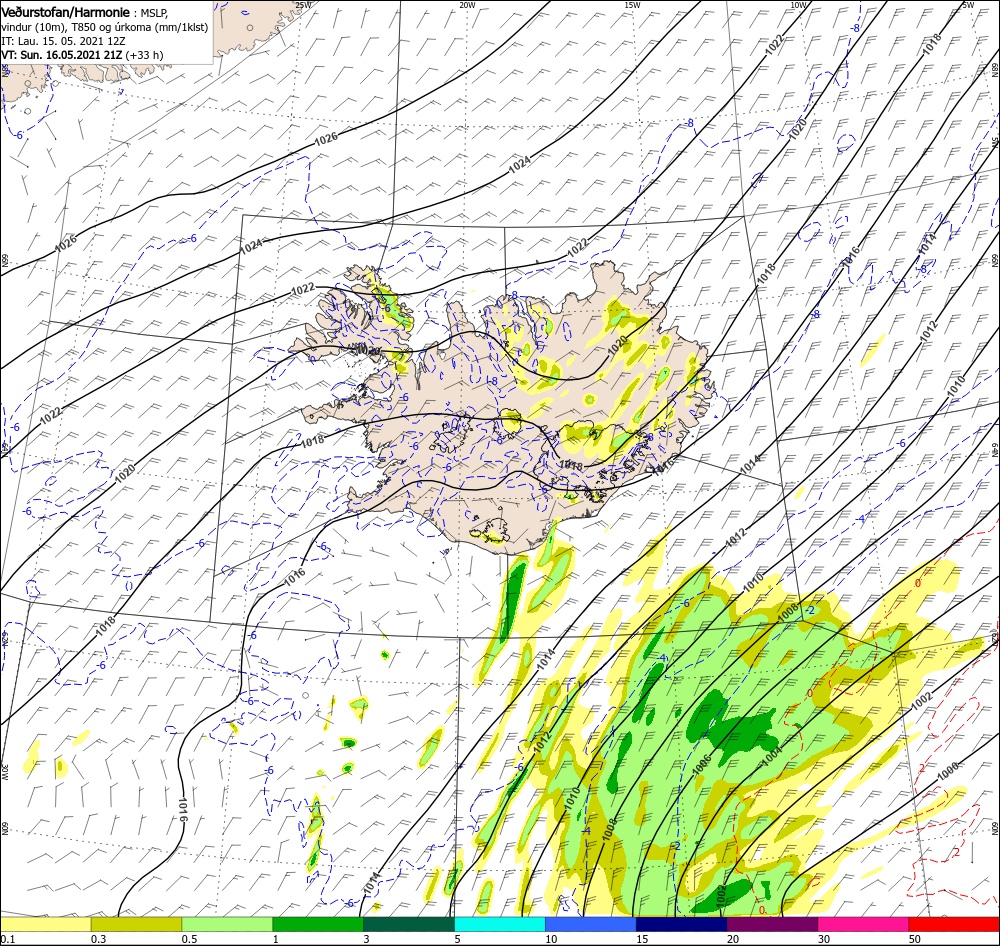Click the "30" legend value
This screenshot has height=946, width=1000.
click(x=823, y=938)
